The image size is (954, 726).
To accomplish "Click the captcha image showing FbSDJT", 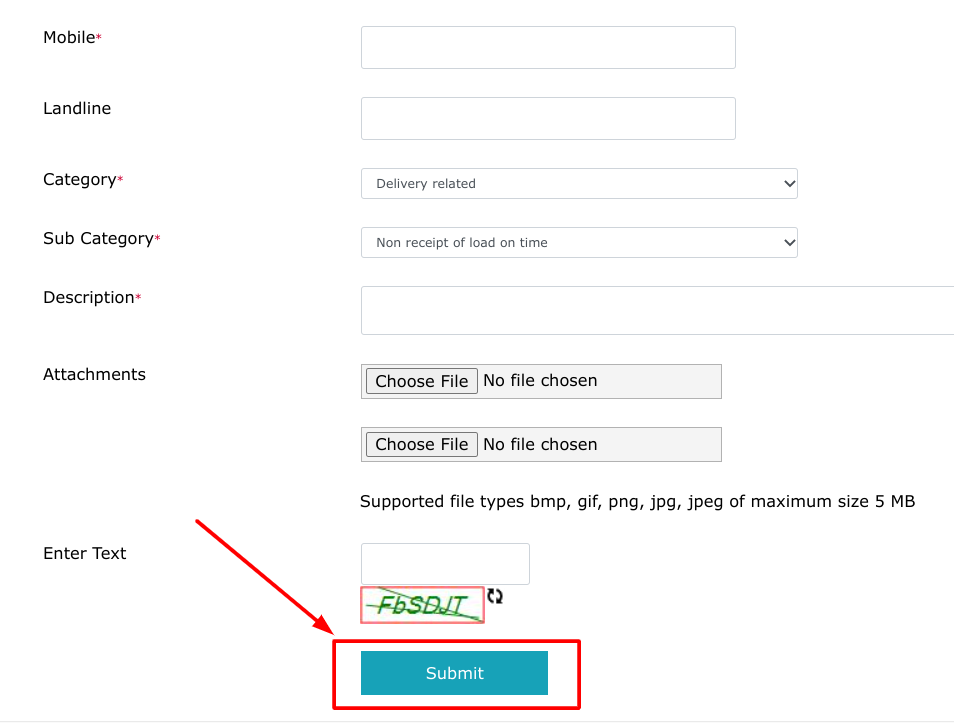I will (x=421, y=604).
